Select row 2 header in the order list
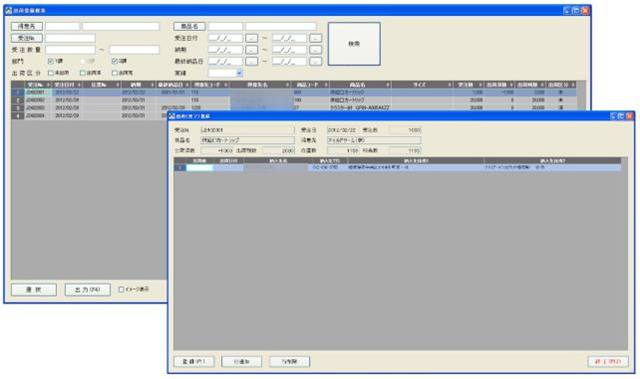Screen dimensions: 640x379 click(x=18, y=100)
